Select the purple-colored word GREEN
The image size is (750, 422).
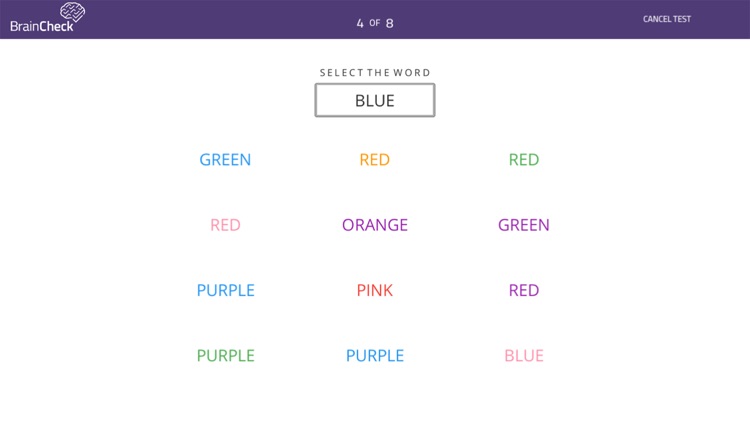(x=524, y=225)
